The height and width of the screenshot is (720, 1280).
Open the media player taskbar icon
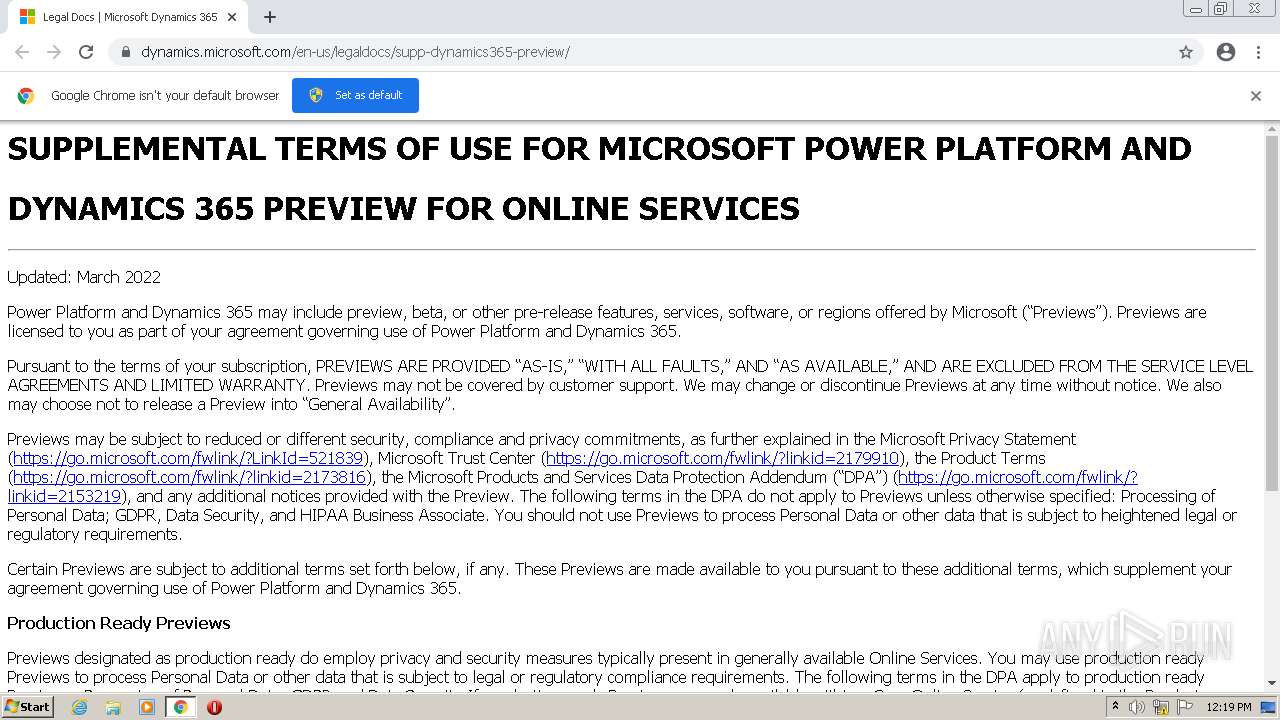point(147,707)
